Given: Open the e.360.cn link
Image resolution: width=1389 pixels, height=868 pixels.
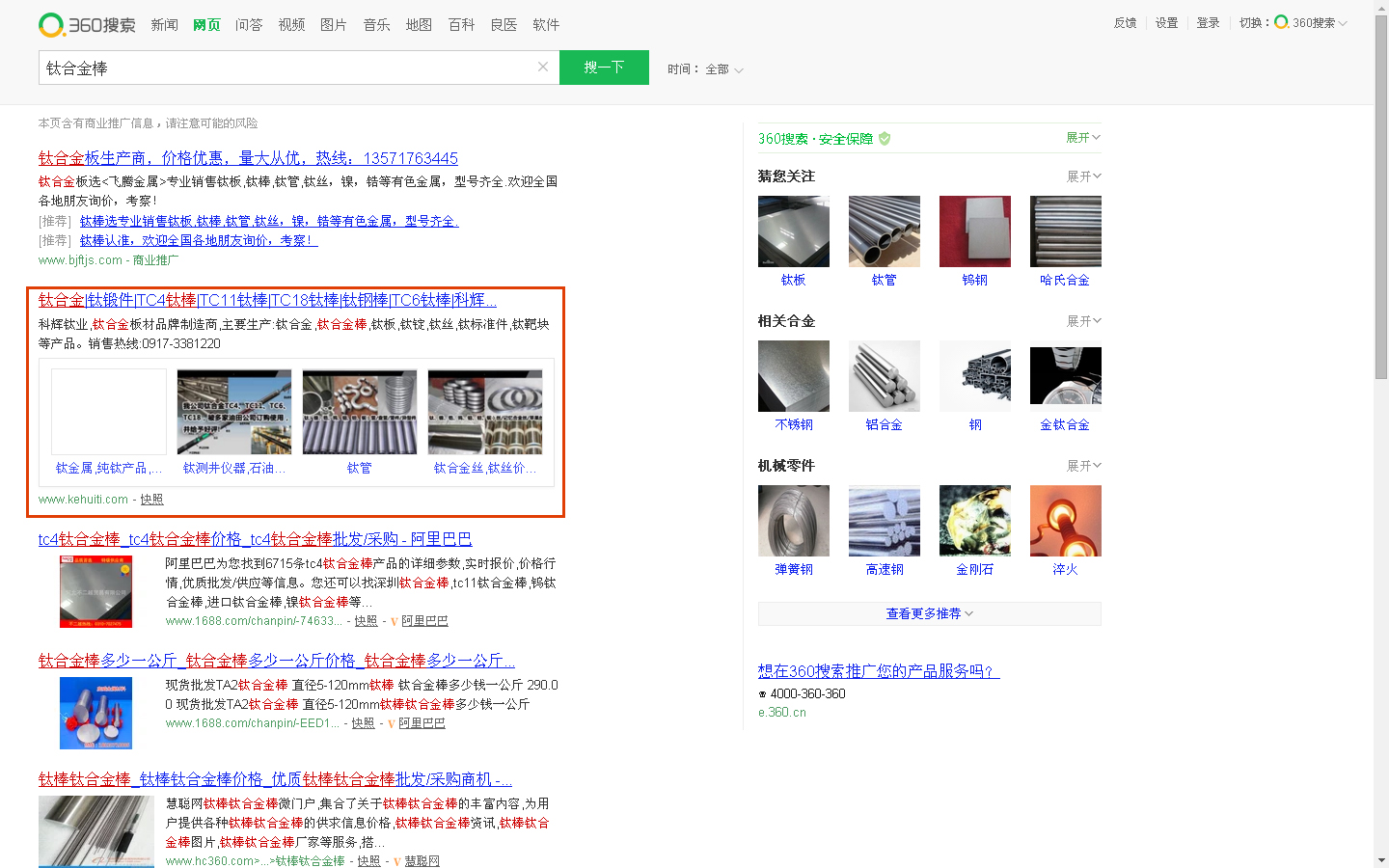Looking at the screenshot, I should pos(782,713).
